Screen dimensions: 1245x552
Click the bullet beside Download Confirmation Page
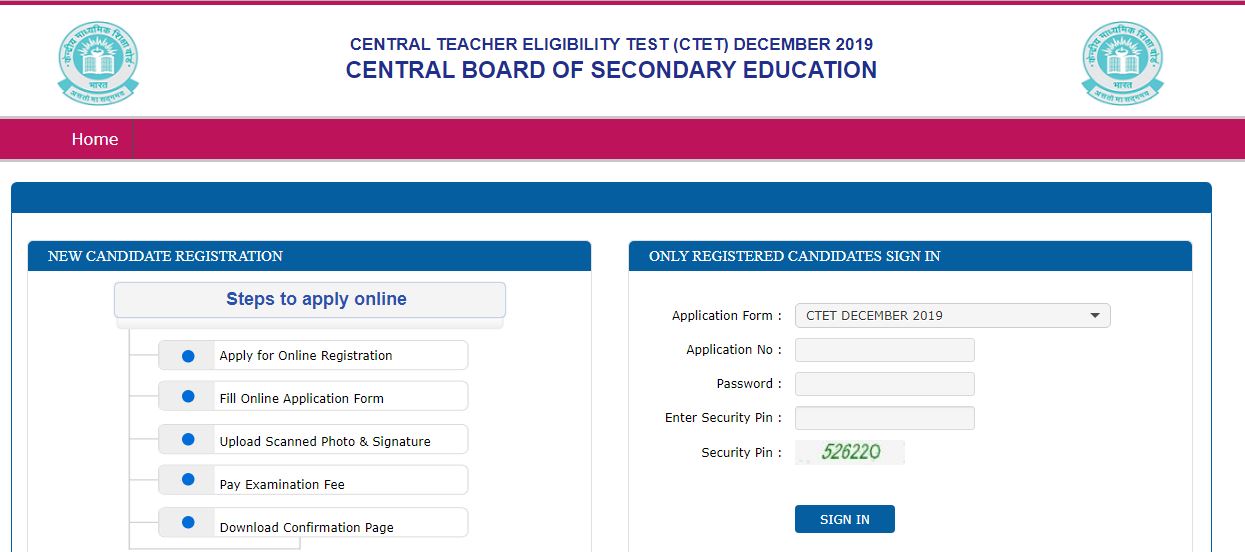coord(187,523)
